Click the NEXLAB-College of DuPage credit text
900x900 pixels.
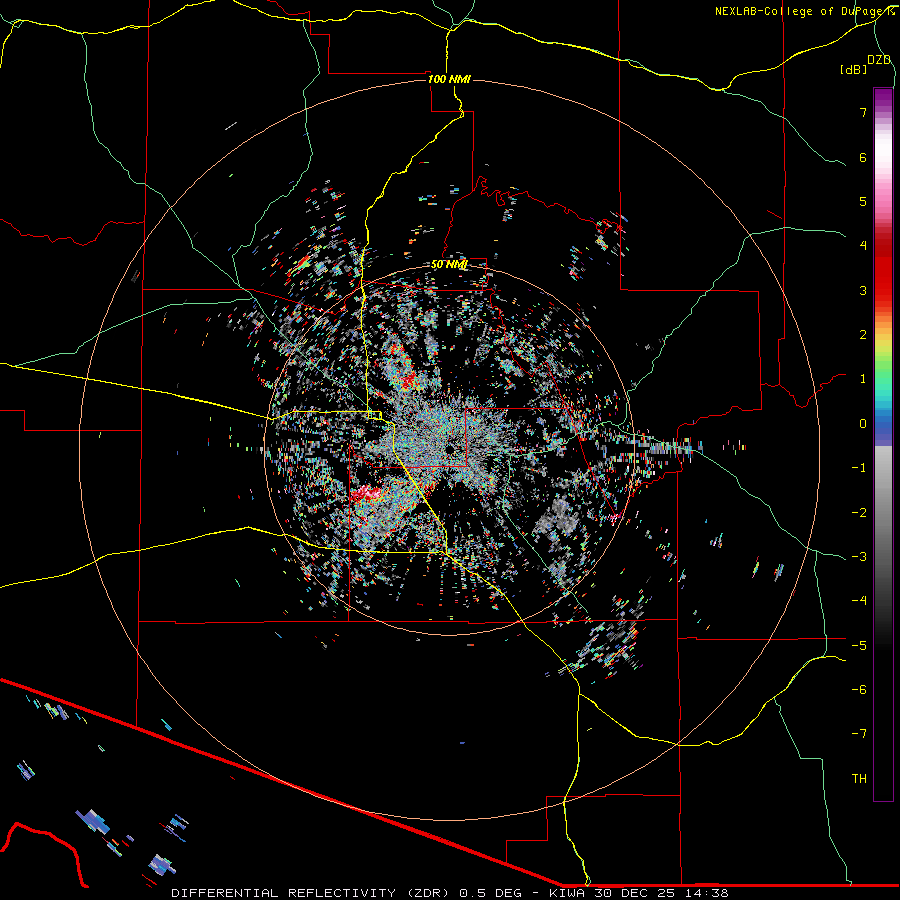coord(804,11)
